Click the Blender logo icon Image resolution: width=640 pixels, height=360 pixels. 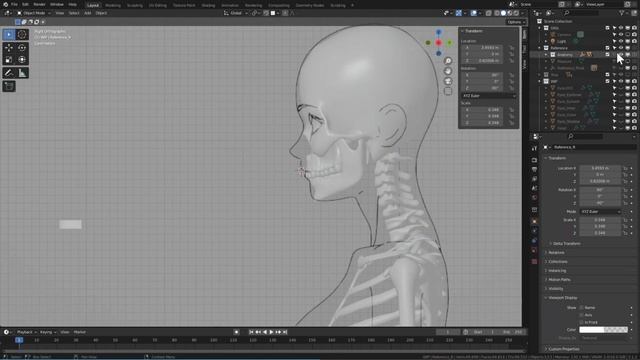[5, 4]
